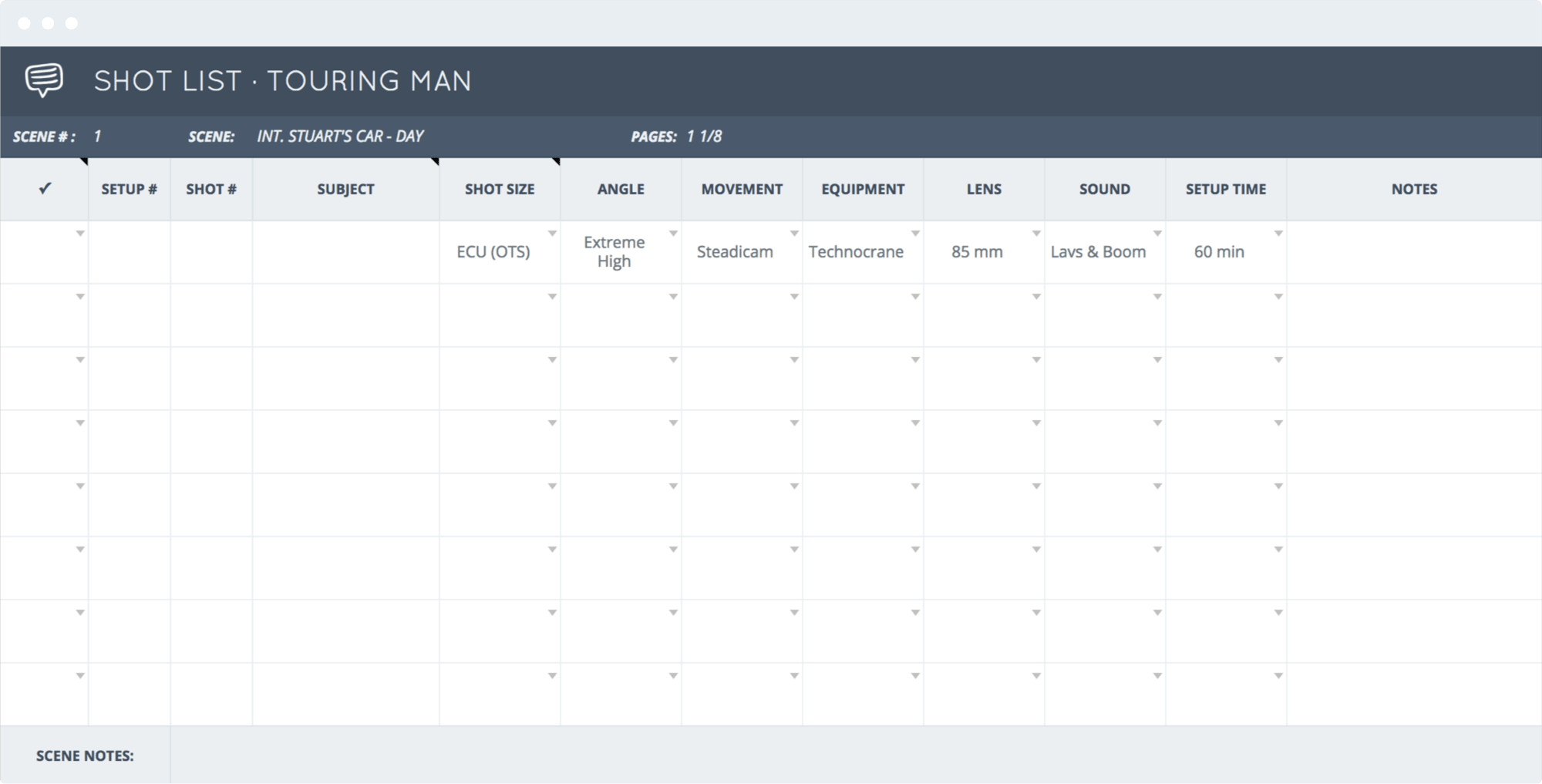Click the ECU (OTS) cell
Image resolution: width=1542 pixels, height=784 pixels.
[500, 252]
